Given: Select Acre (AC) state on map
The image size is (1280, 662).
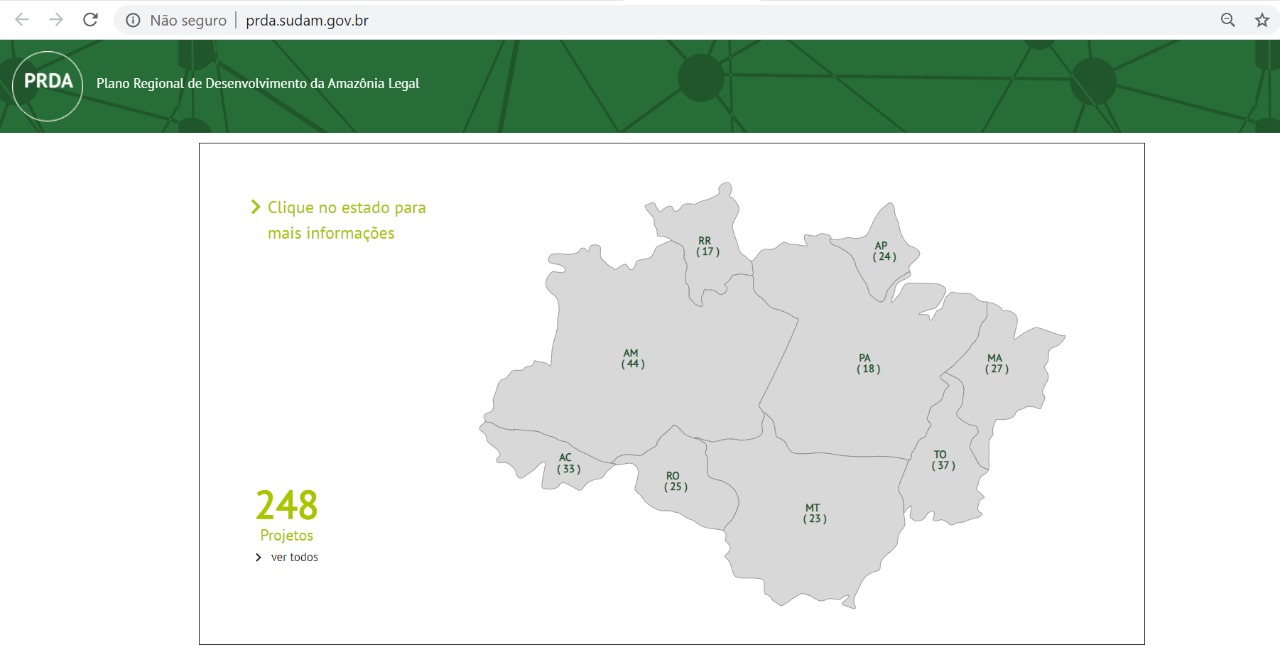Looking at the screenshot, I should (x=567, y=463).
